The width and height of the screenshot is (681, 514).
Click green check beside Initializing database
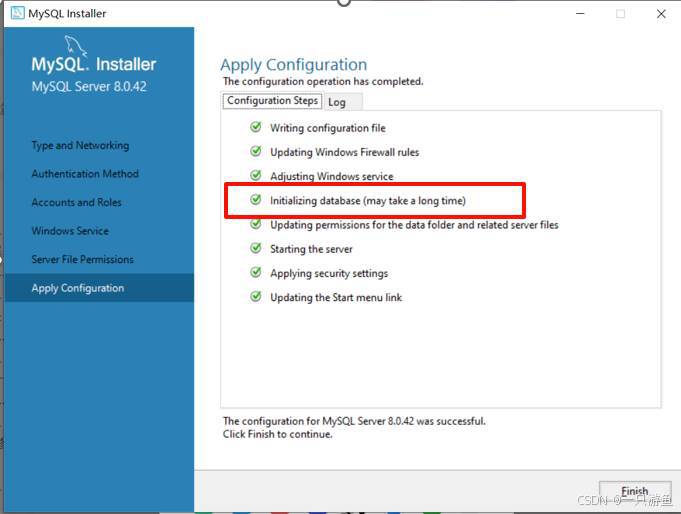(x=256, y=199)
